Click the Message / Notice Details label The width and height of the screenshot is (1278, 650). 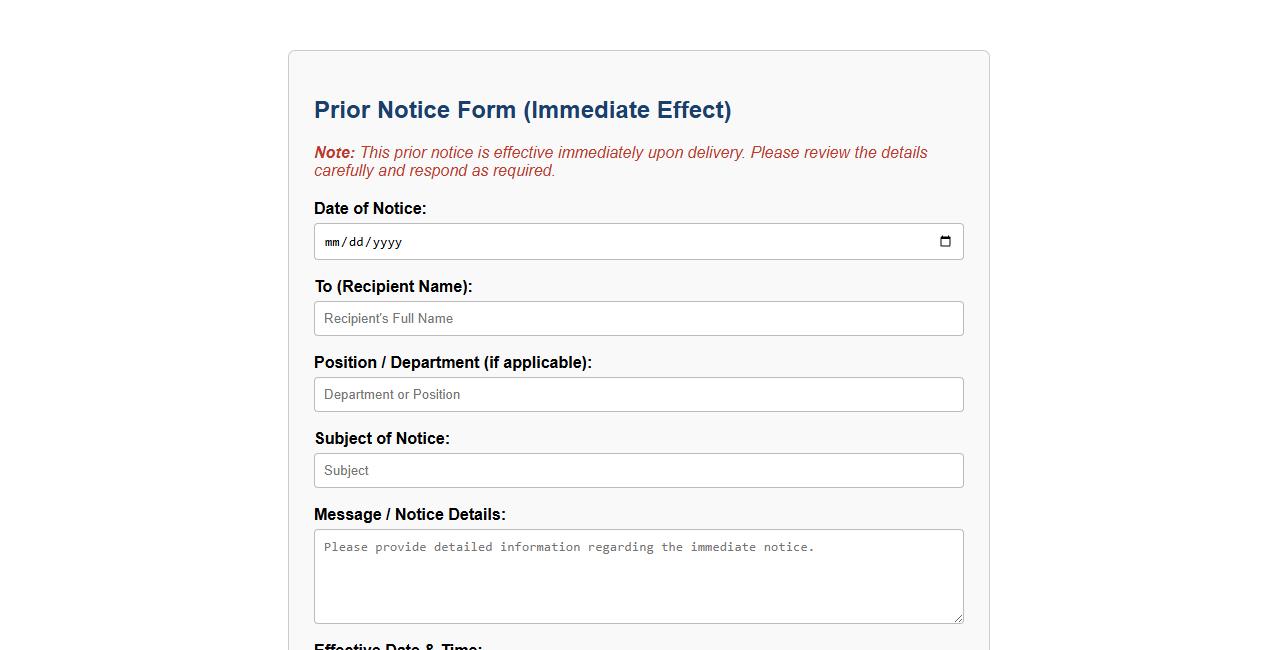click(409, 514)
